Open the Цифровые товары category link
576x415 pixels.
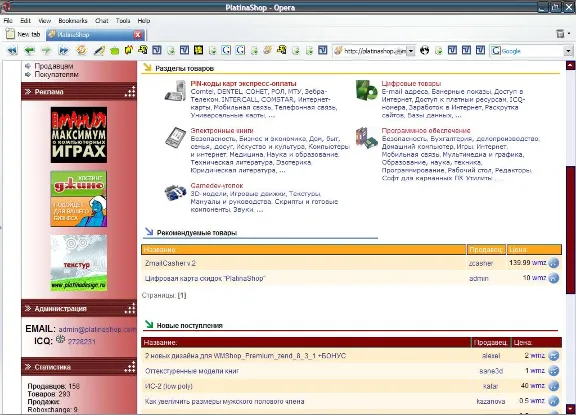tap(411, 83)
